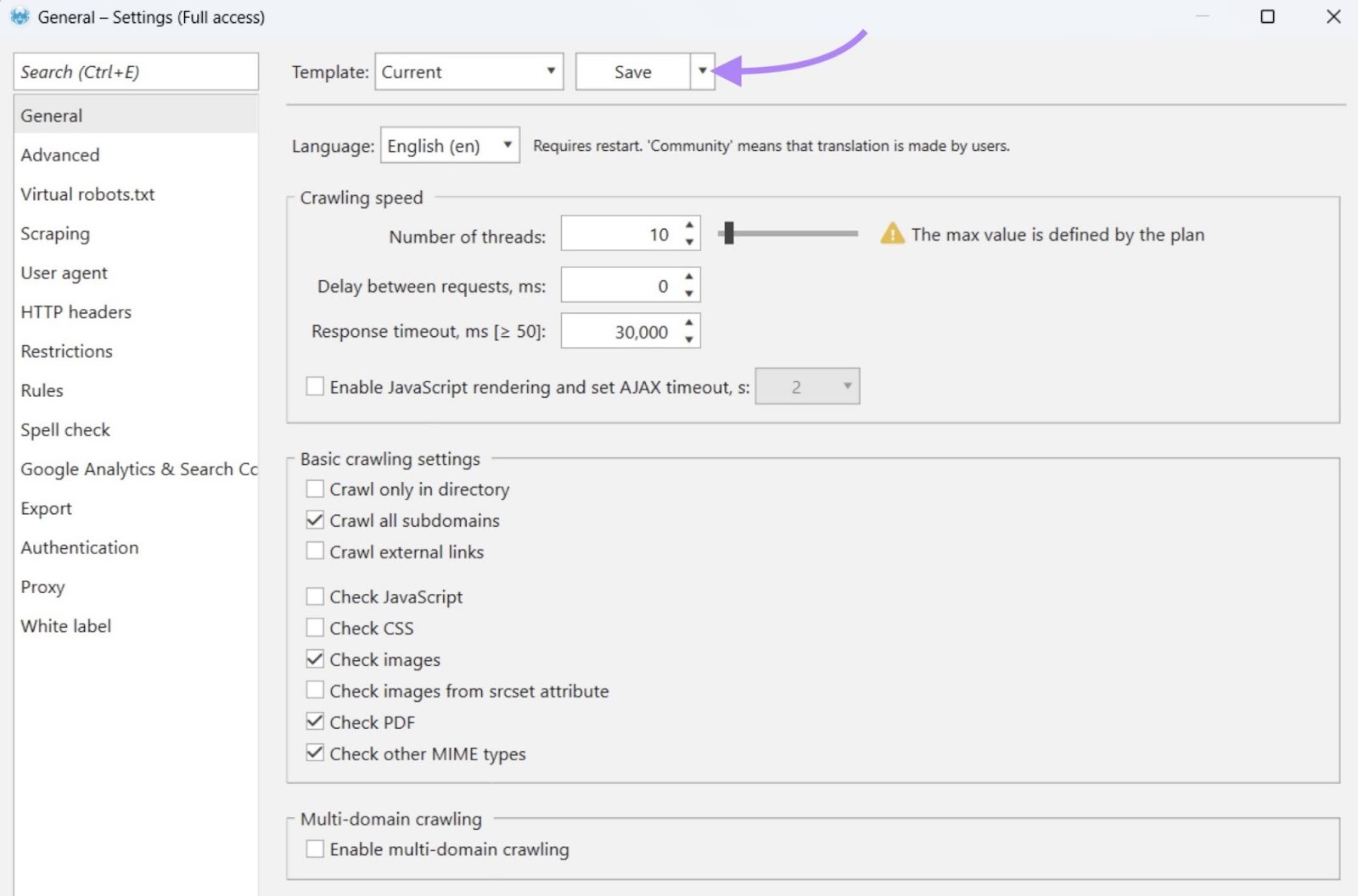Click the Netpeak Spider application icon
This screenshot has height=896, width=1358.
coord(19,17)
